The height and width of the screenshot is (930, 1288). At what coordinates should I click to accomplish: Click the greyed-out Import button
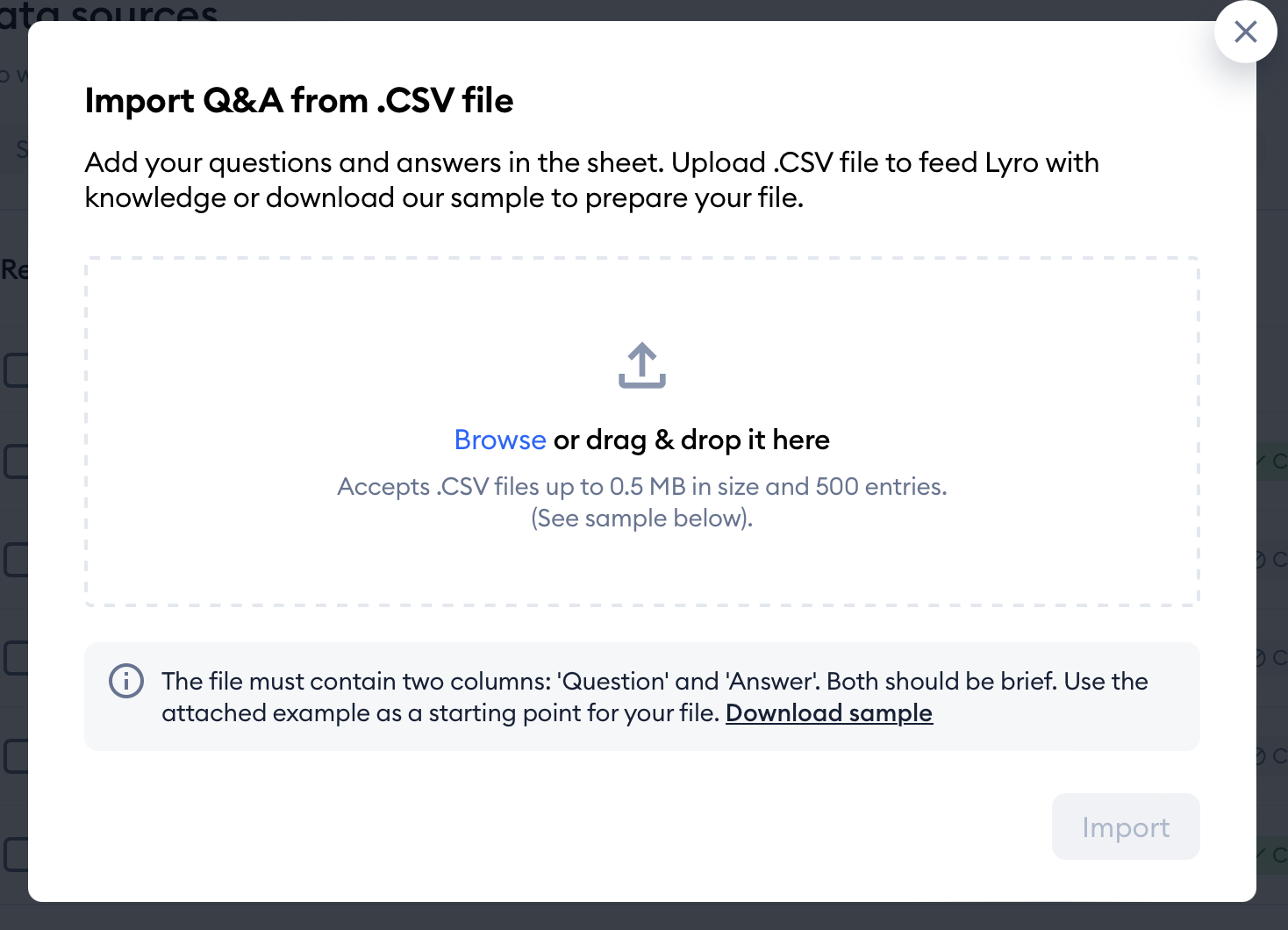(x=1126, y=826)
